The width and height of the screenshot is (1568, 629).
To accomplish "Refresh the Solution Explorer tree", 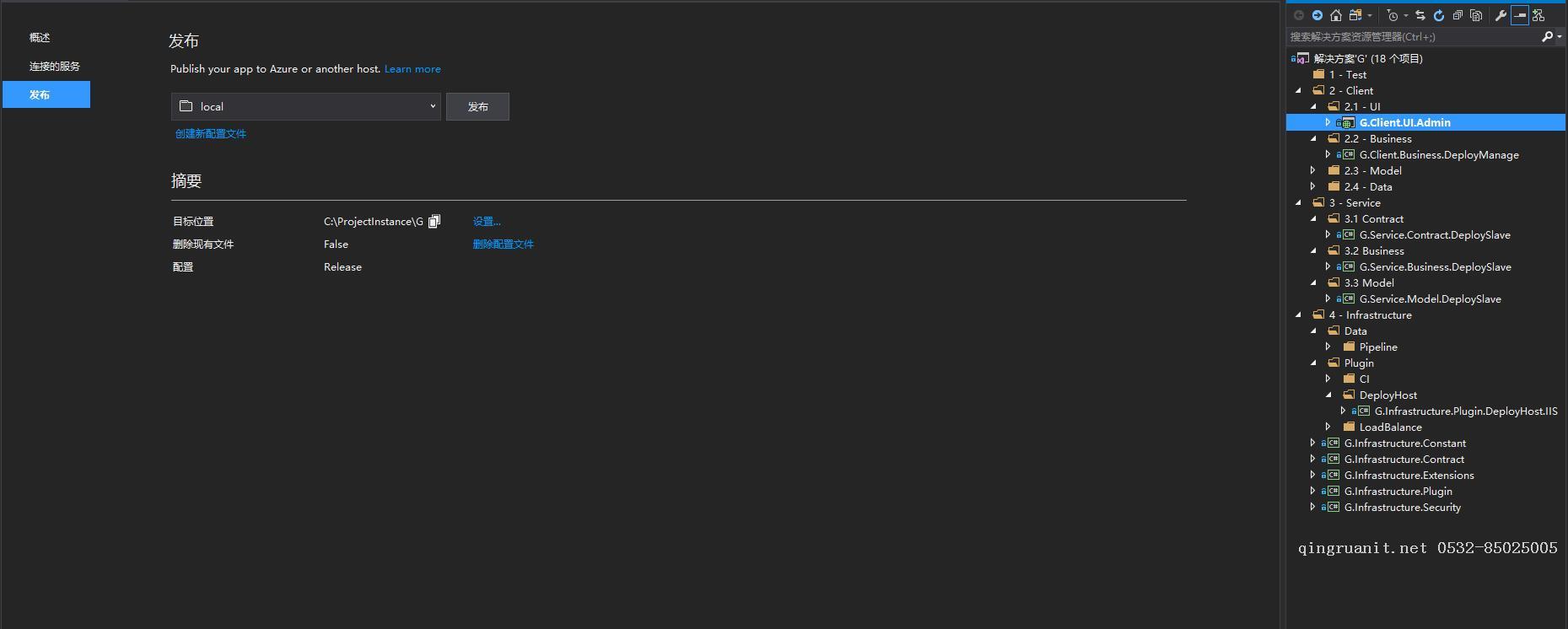I will pos(1439,15).
